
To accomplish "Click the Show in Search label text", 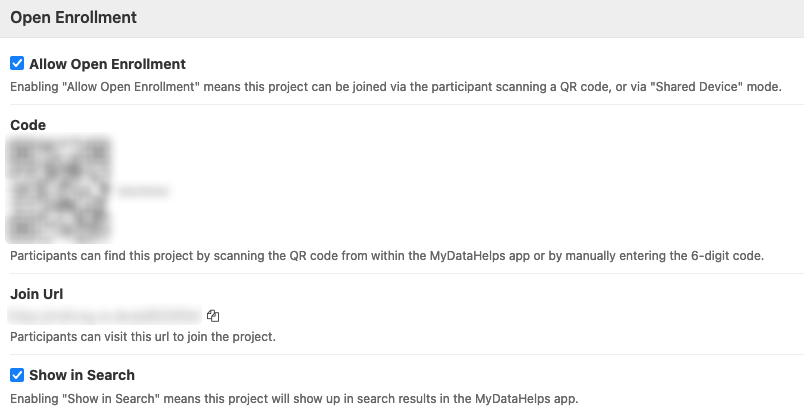I will point(82,375).
